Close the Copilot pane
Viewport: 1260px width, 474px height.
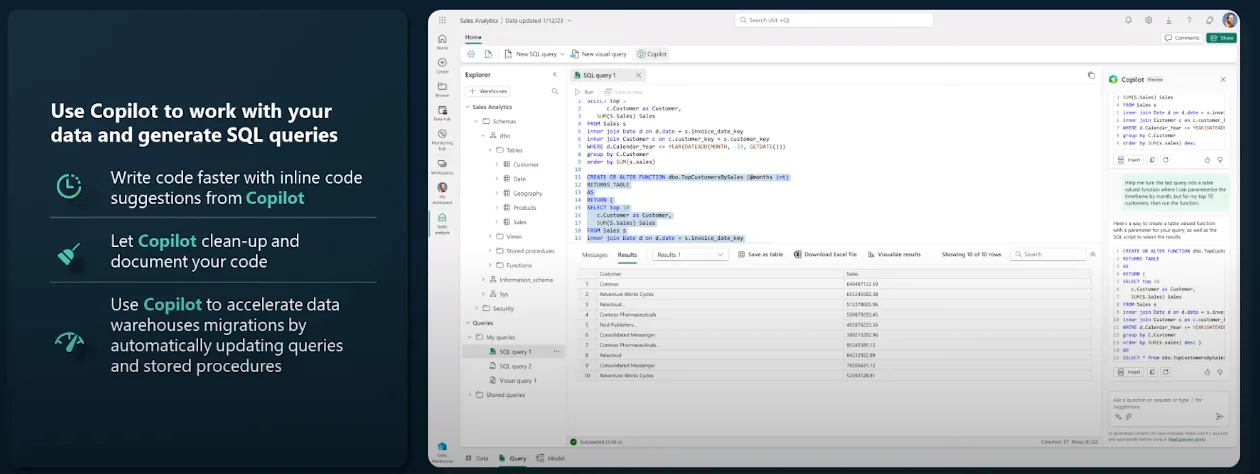tap(1222, 79)
